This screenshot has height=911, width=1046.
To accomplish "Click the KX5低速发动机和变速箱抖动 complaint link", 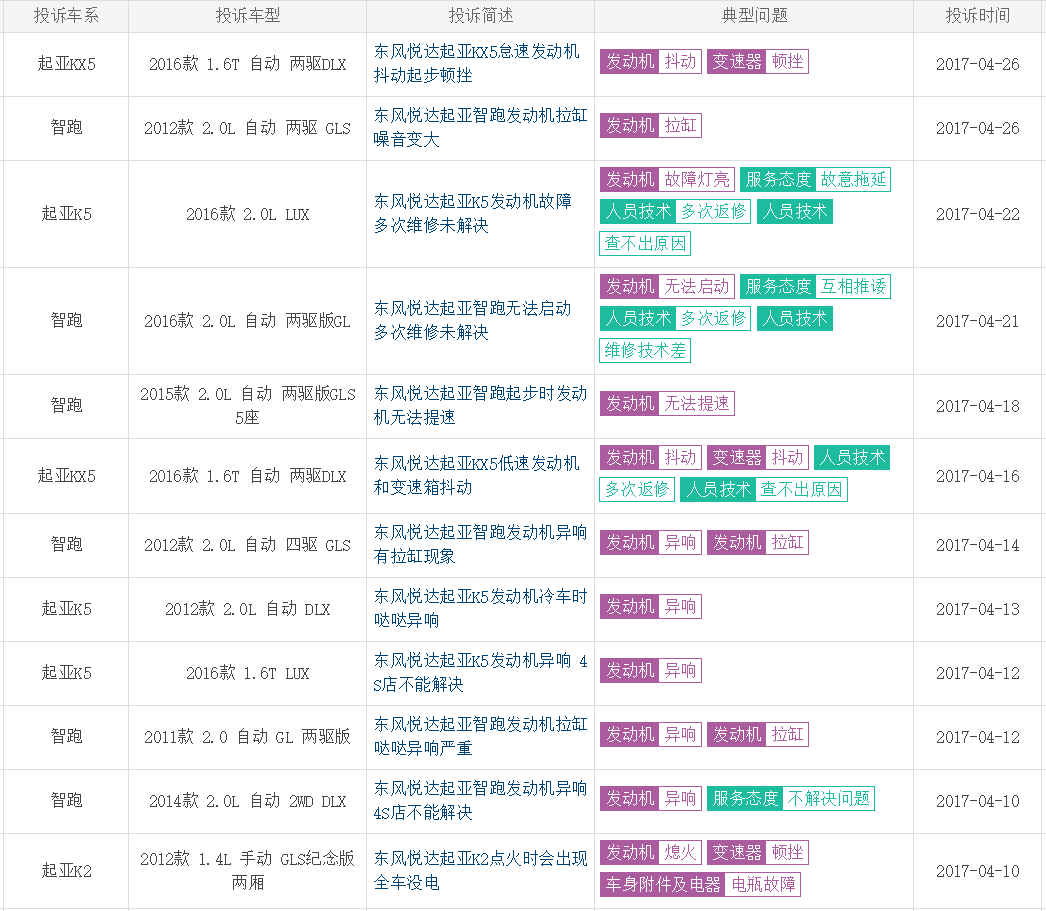I will (x=476, y=475).
